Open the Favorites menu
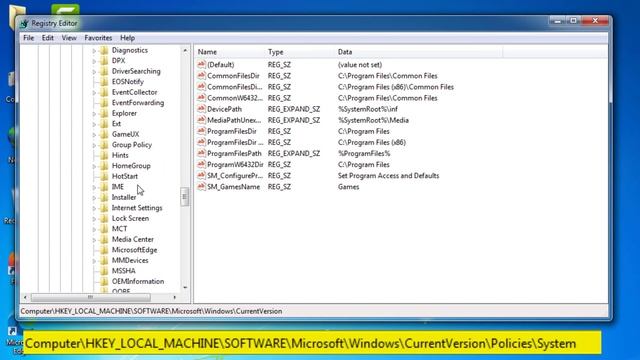The height and width of the screenshot is (360, 640). pos(98,38)
